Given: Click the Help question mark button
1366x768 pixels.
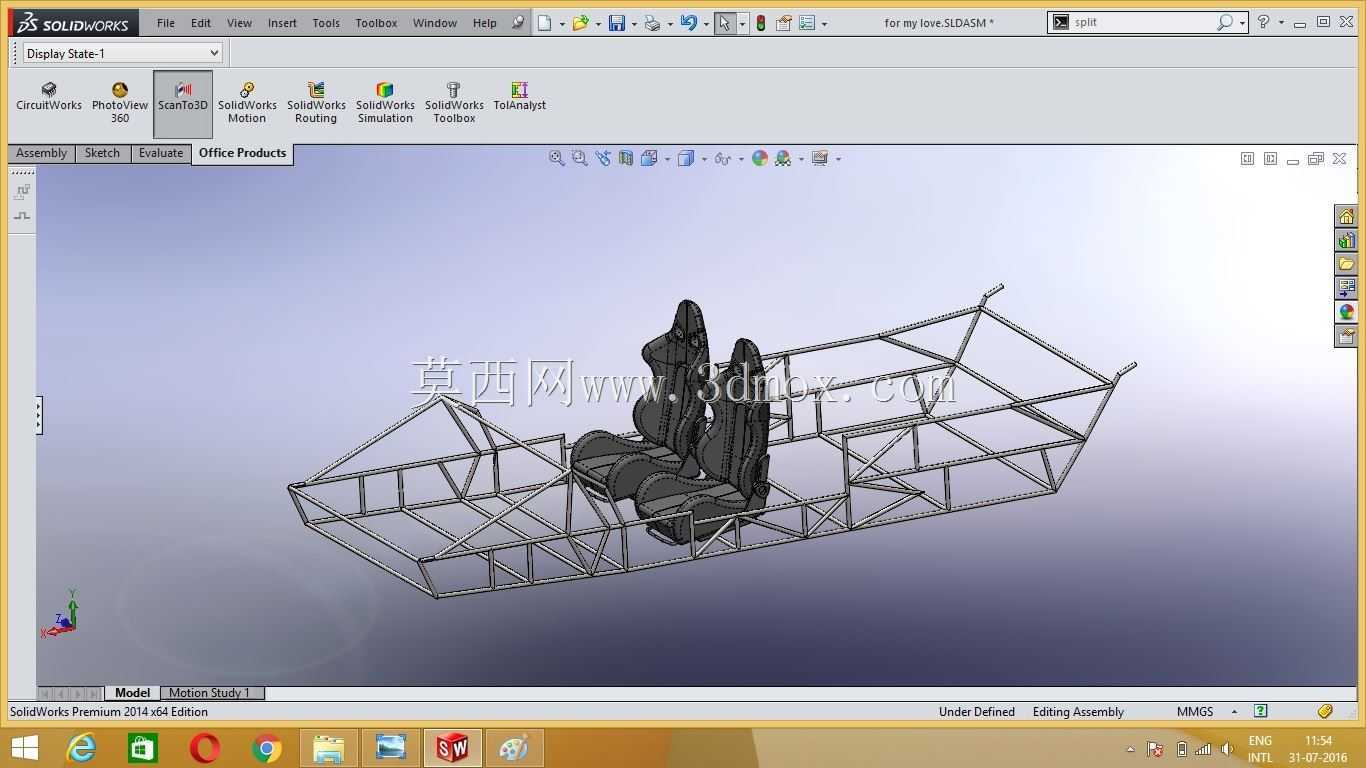Looking at the screenshot, I should point(1263,22).
